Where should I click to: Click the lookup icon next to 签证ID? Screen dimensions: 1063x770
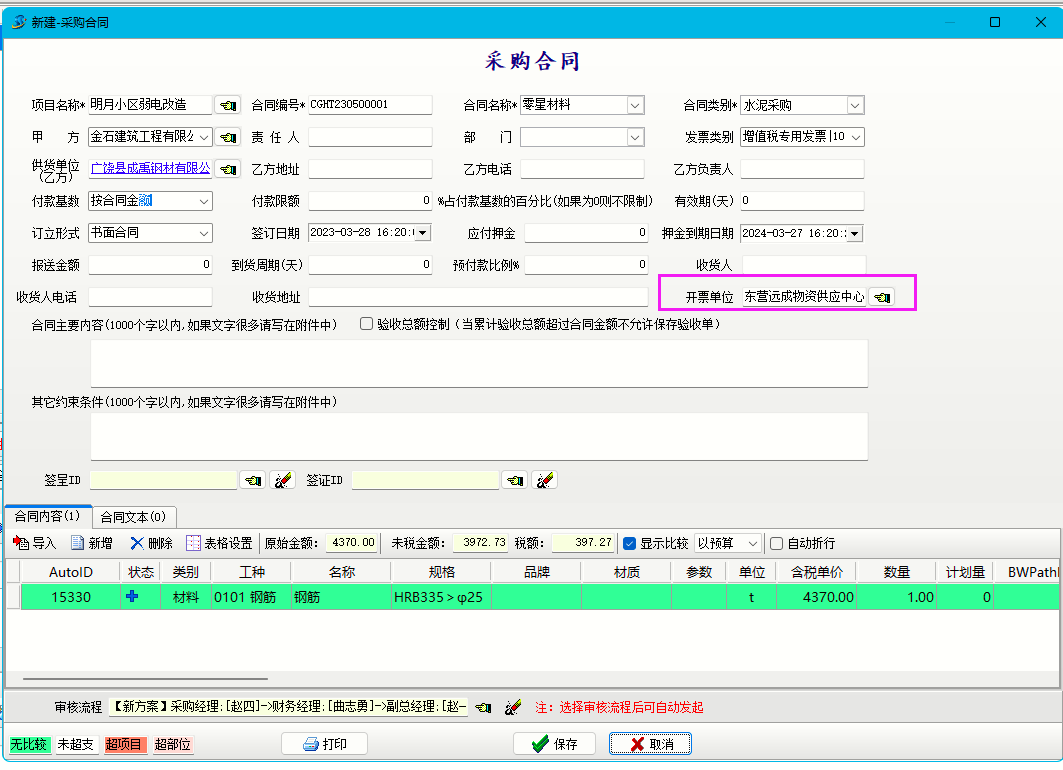[x=514, y=480]
